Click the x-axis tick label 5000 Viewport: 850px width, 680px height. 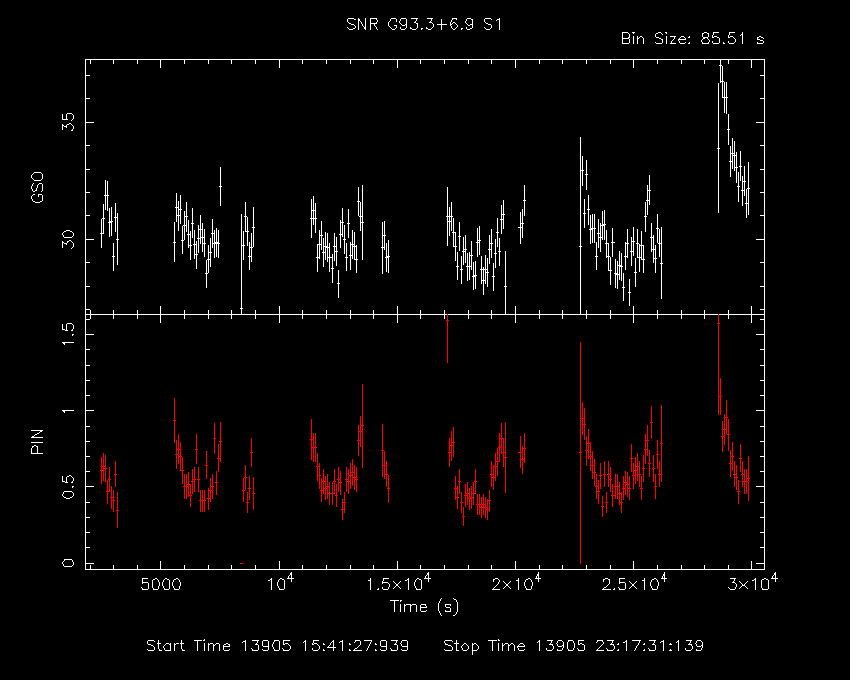[160, 585]
